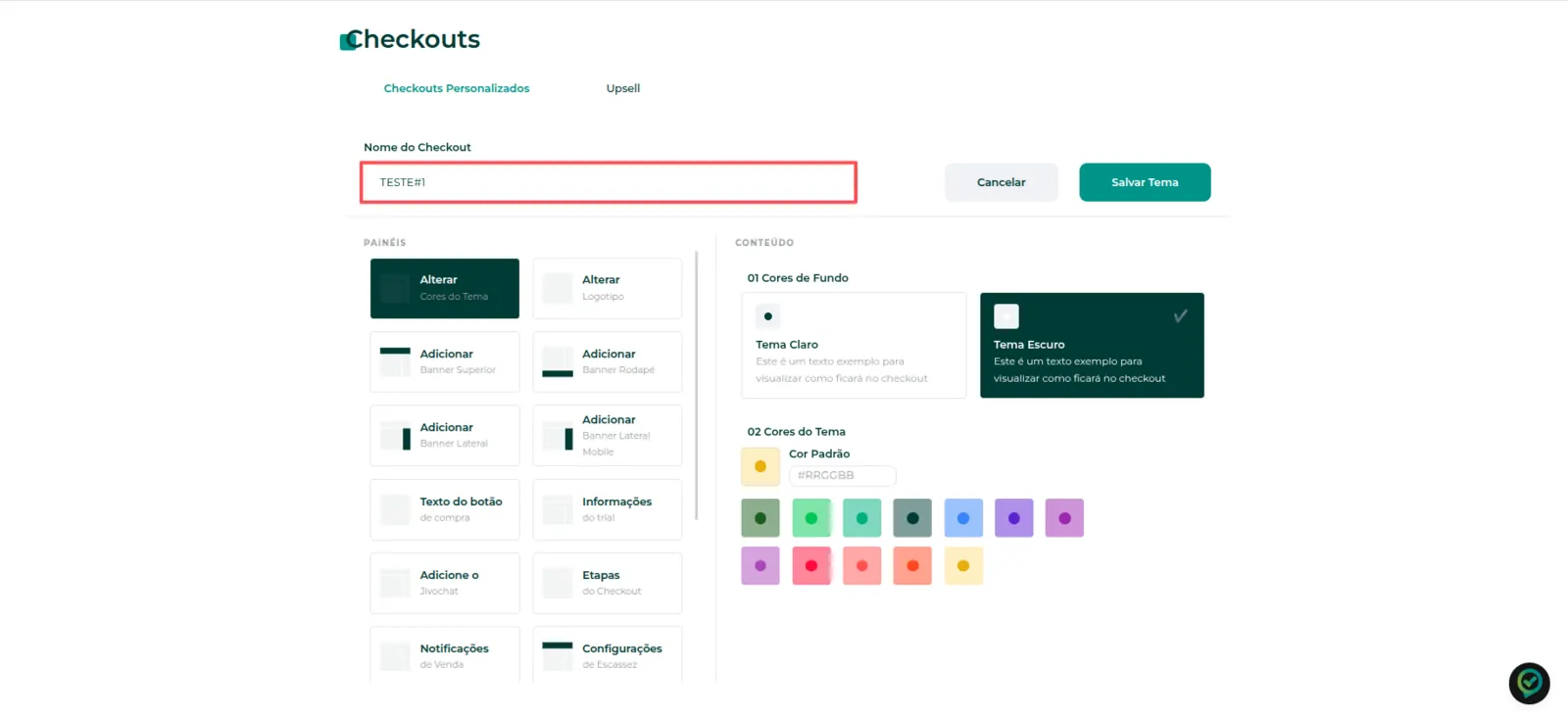Select the Tema Claro background option
The width and height of the screenshot is (1568, 719).
(x=854, y=345)
